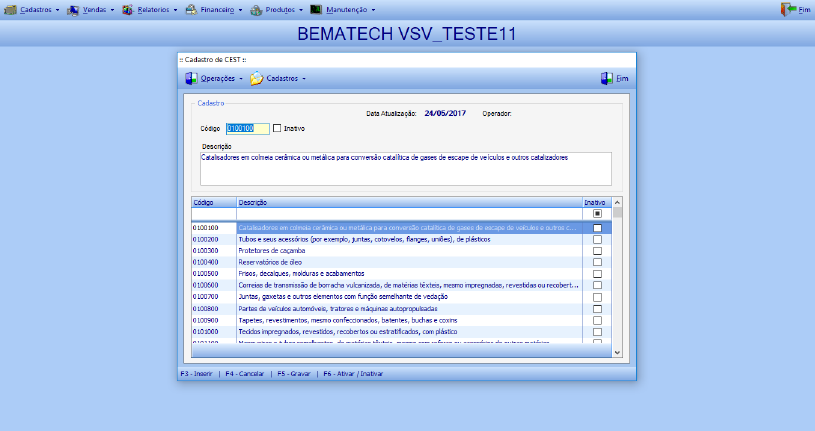The width and height of the screenshot is (815, 431).
Task: Expand the CEST window Cadastros dropdown arrow
Action: tap(304, 79)
